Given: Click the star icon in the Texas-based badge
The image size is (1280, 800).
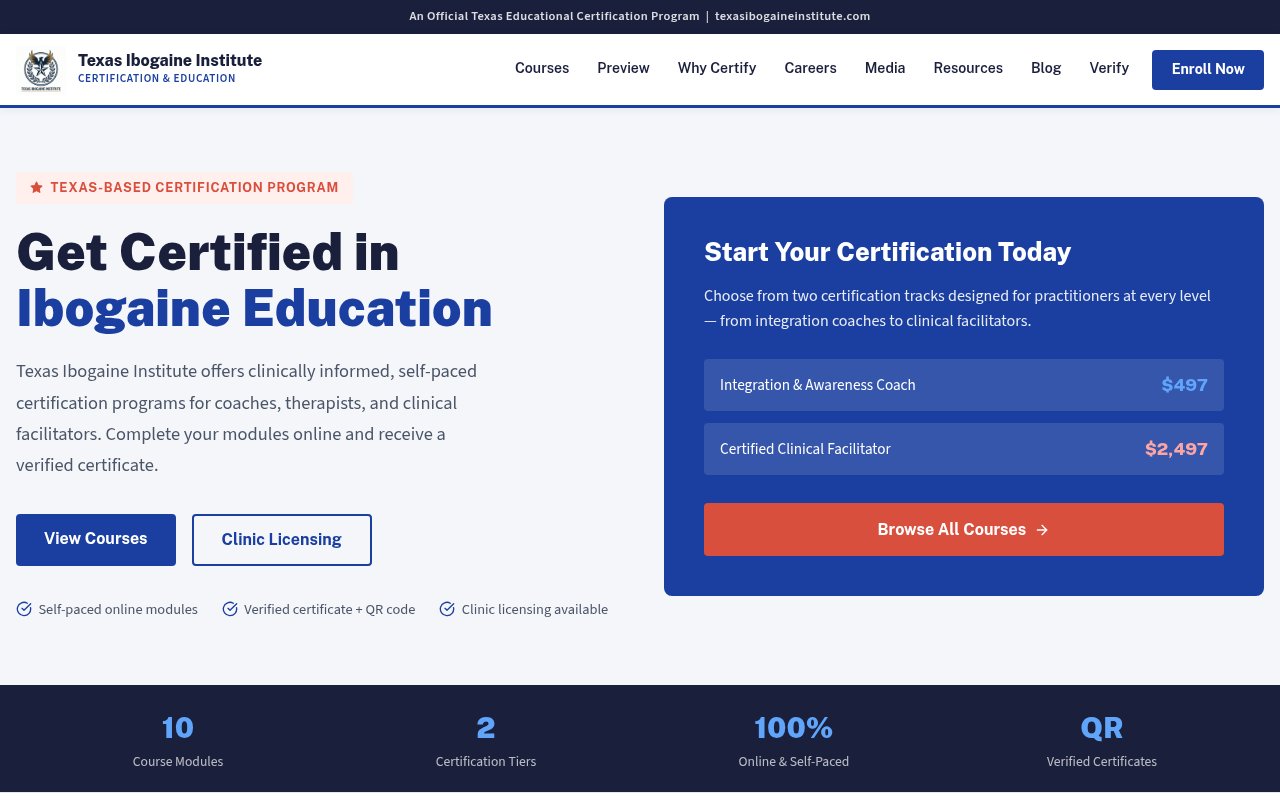Looking at the screenshot, I should click(x=36, y=187).
